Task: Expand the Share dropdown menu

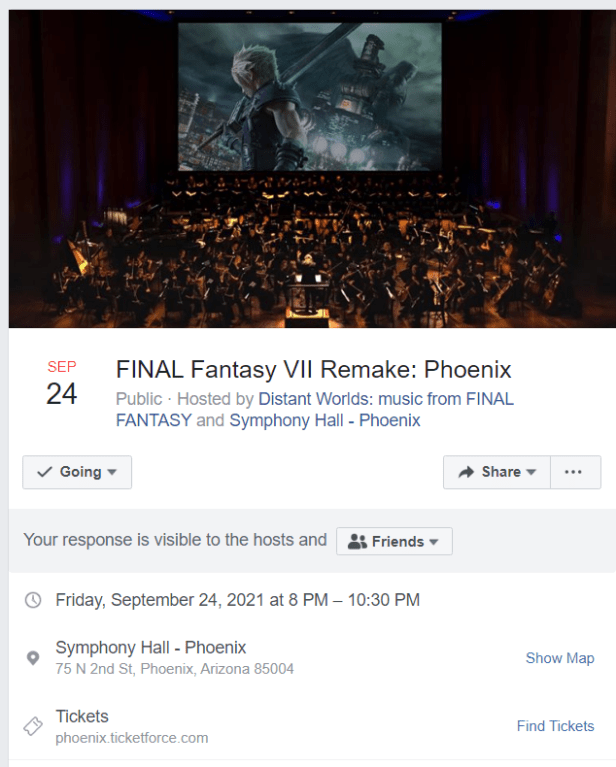Action: tap(496, 472)
